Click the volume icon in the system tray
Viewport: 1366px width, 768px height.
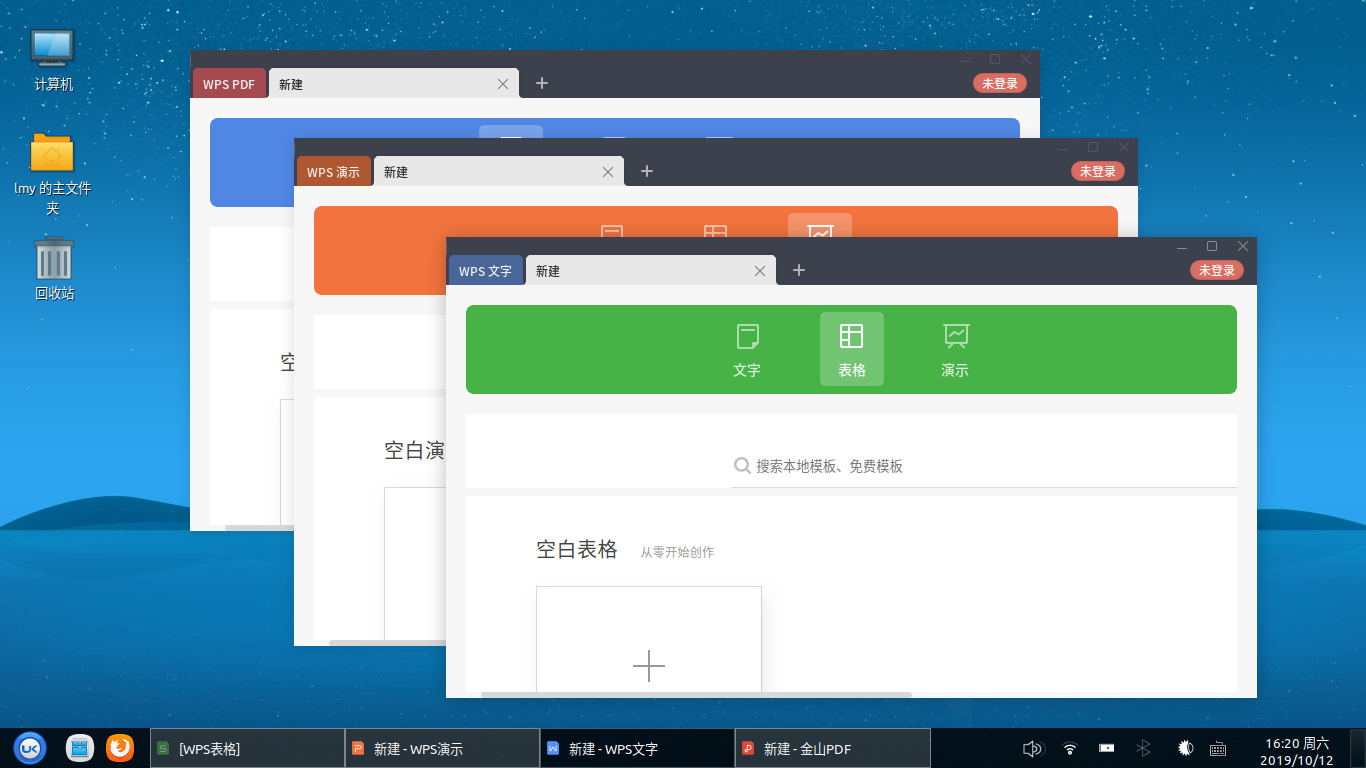point(1033,747)
